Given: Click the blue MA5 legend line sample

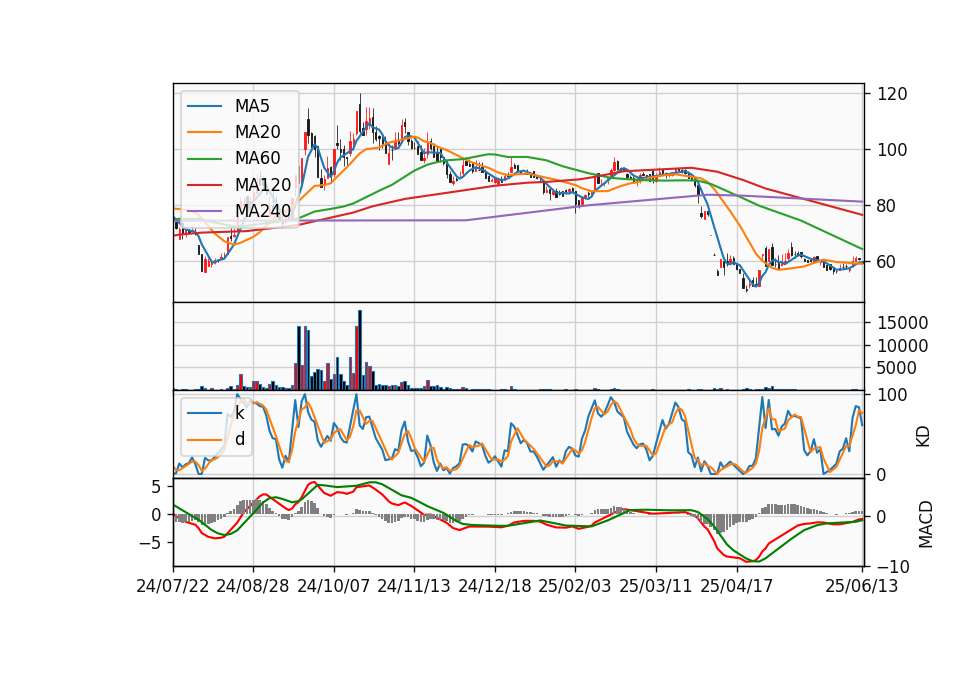Looking at the screenshot, I should tap(204, 107).
